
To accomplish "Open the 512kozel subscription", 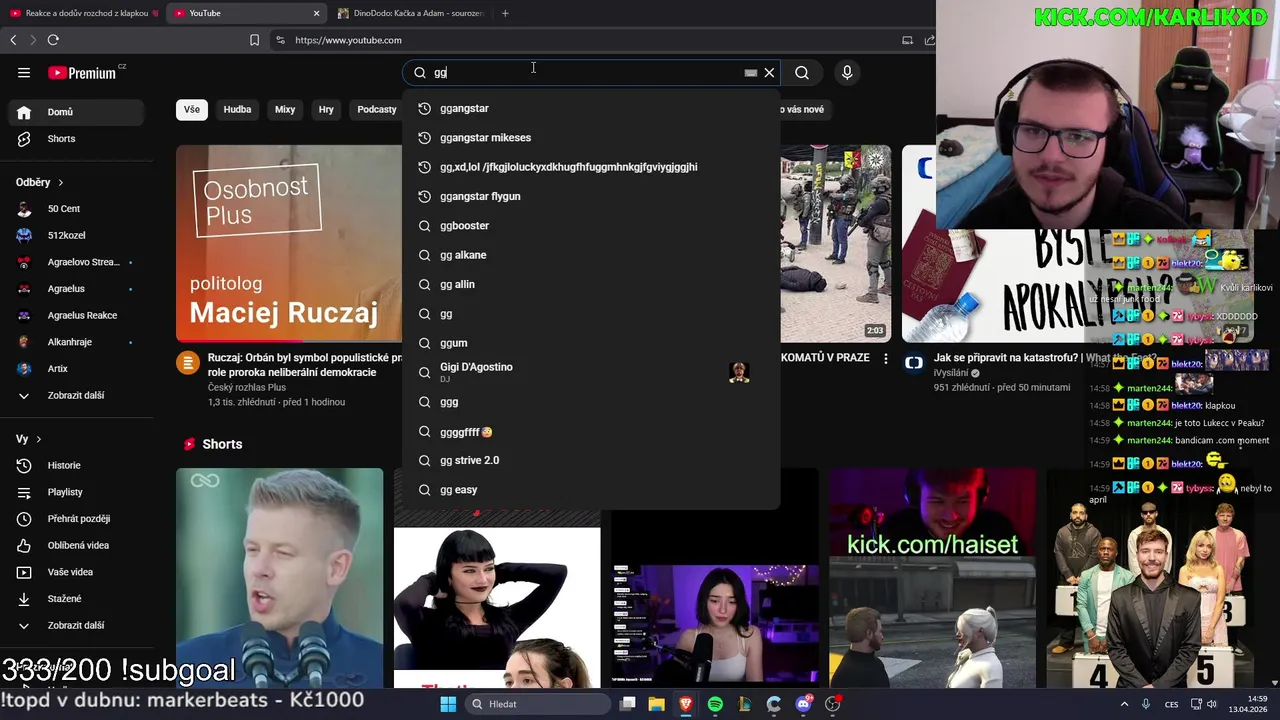I will (x=76, y=235).
